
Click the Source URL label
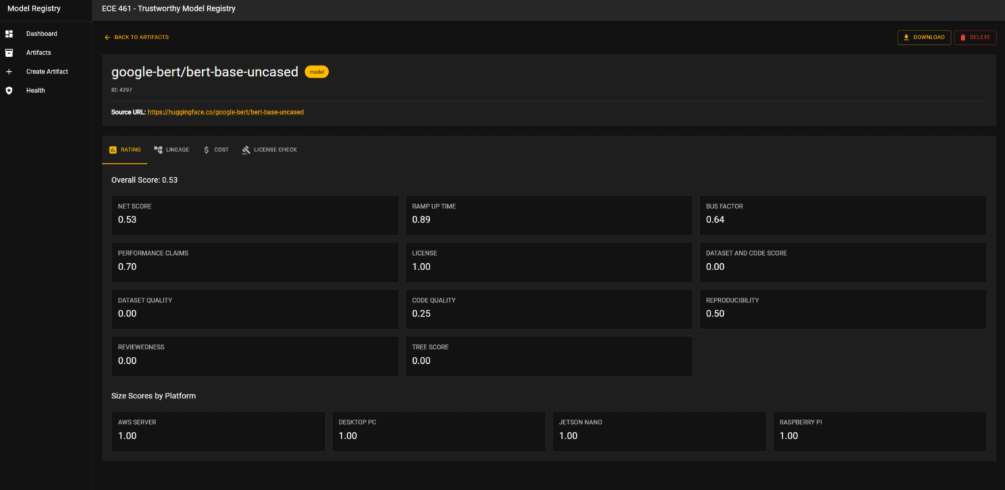pyautogui.click(x=128, y=112)
